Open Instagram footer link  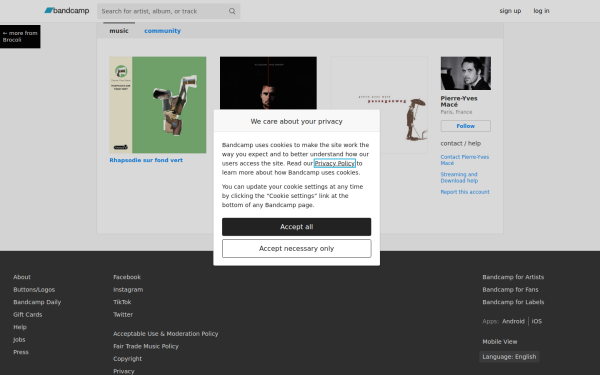[128, 290]
